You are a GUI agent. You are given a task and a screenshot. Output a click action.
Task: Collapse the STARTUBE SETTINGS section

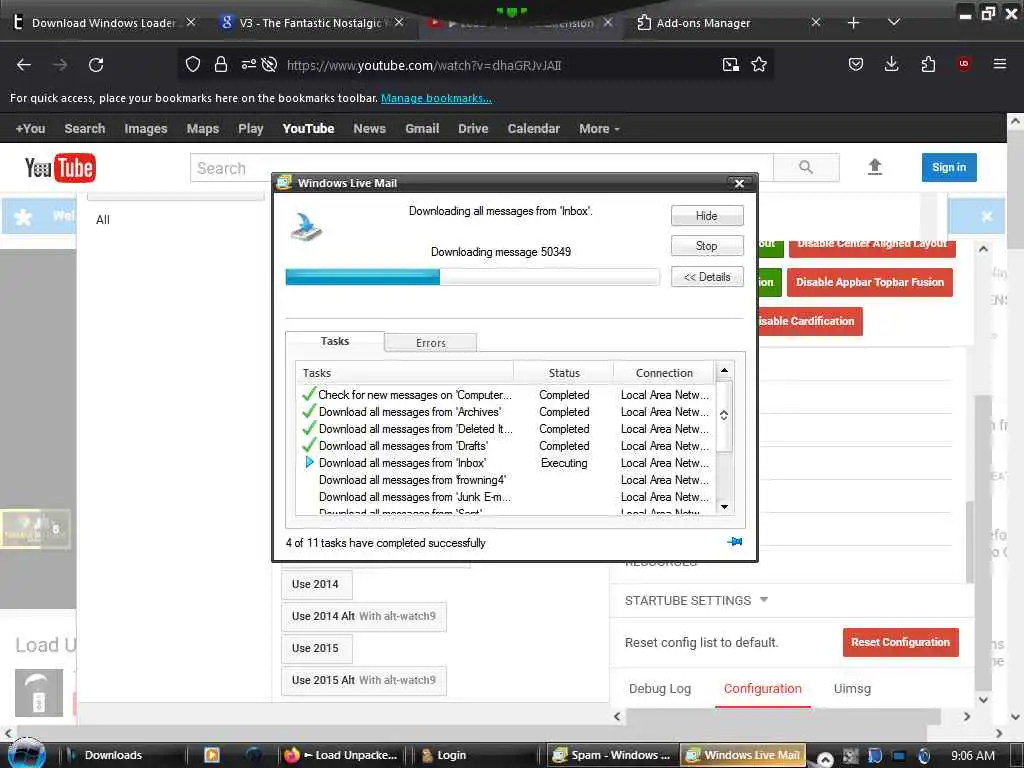(696, 600)
